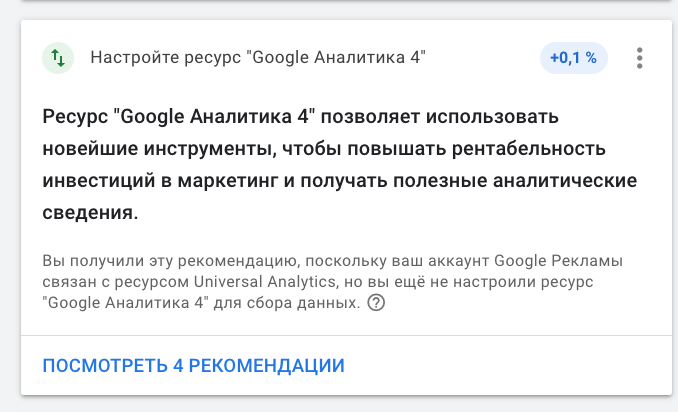Open the three-dot more options menu
Viewport: 678px width, 412px height.
point(639,58)
